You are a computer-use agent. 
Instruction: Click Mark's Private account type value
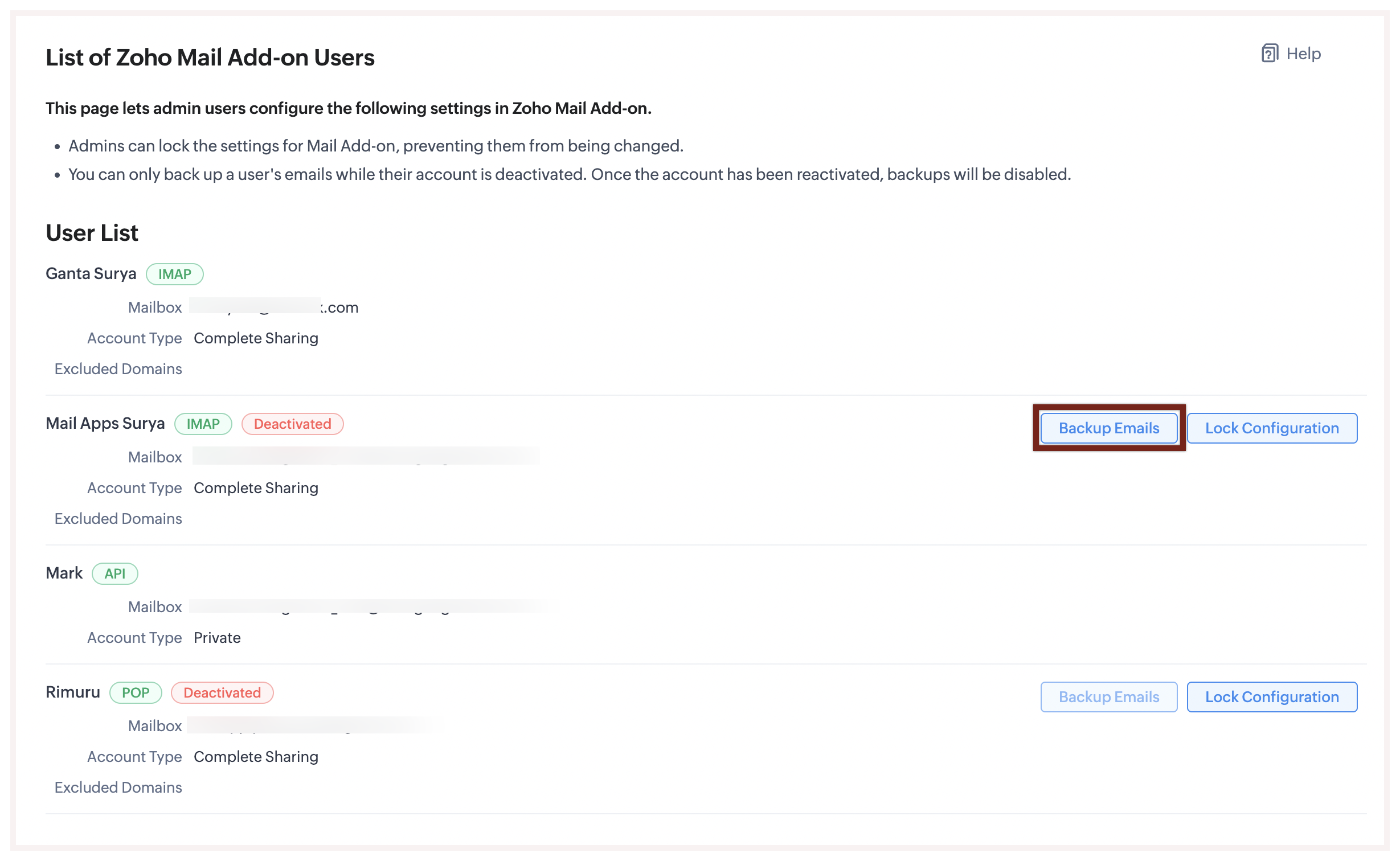217,637
